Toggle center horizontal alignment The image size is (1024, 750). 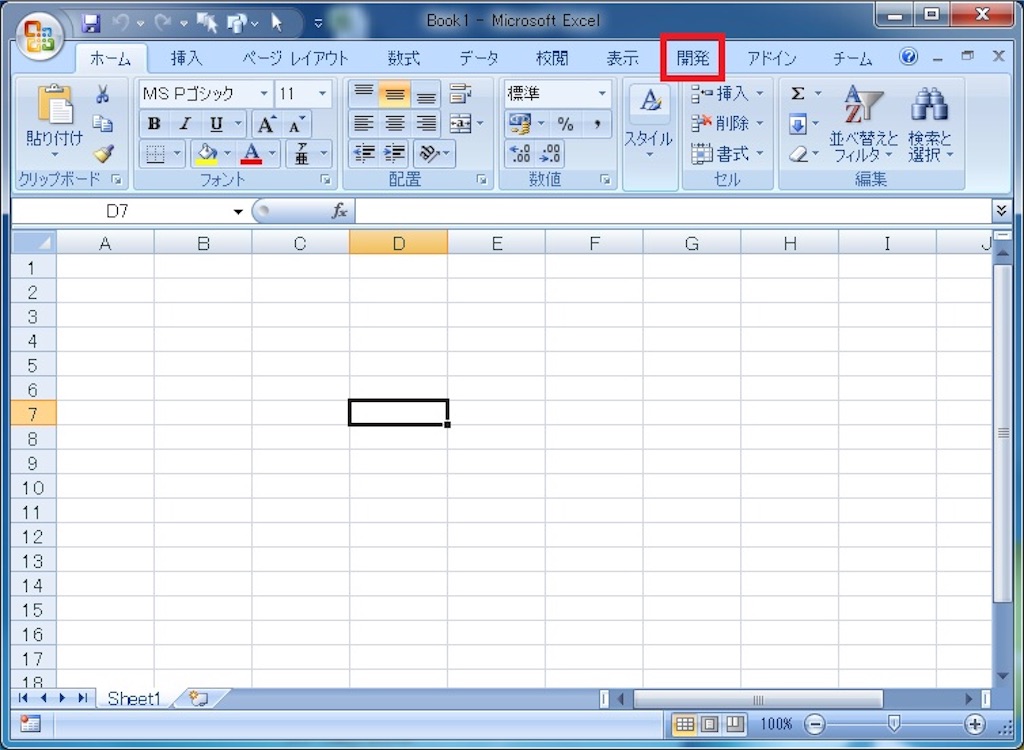coord(394,123)
